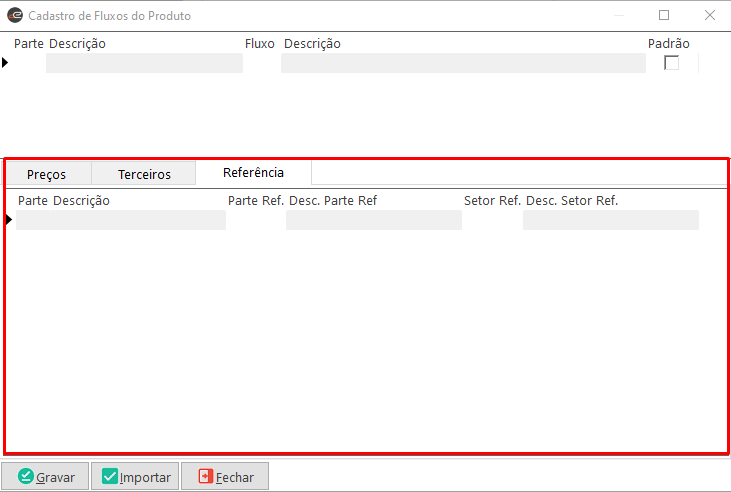Close the form using the Fechar button
The width and height of the screenshot is (731, 492).
225,477
